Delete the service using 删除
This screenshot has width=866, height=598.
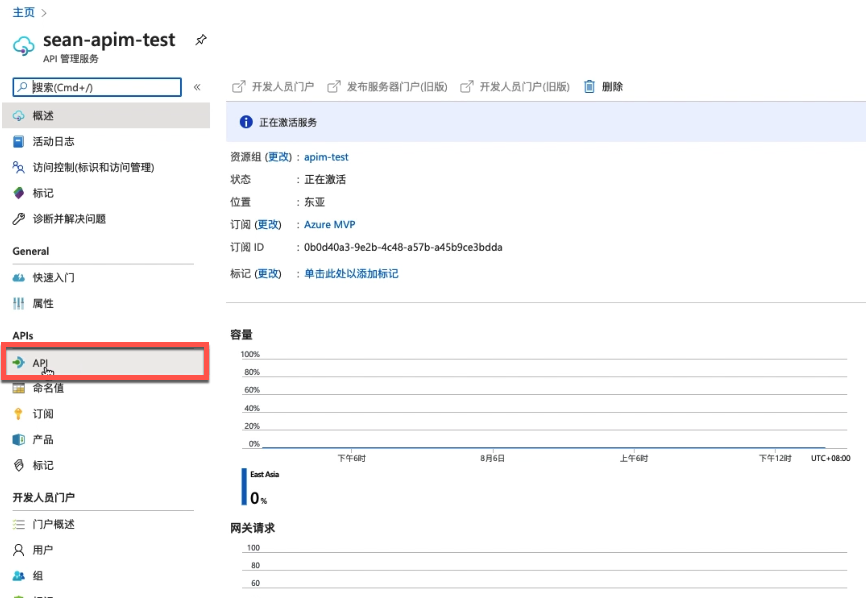tap(609, 86)
